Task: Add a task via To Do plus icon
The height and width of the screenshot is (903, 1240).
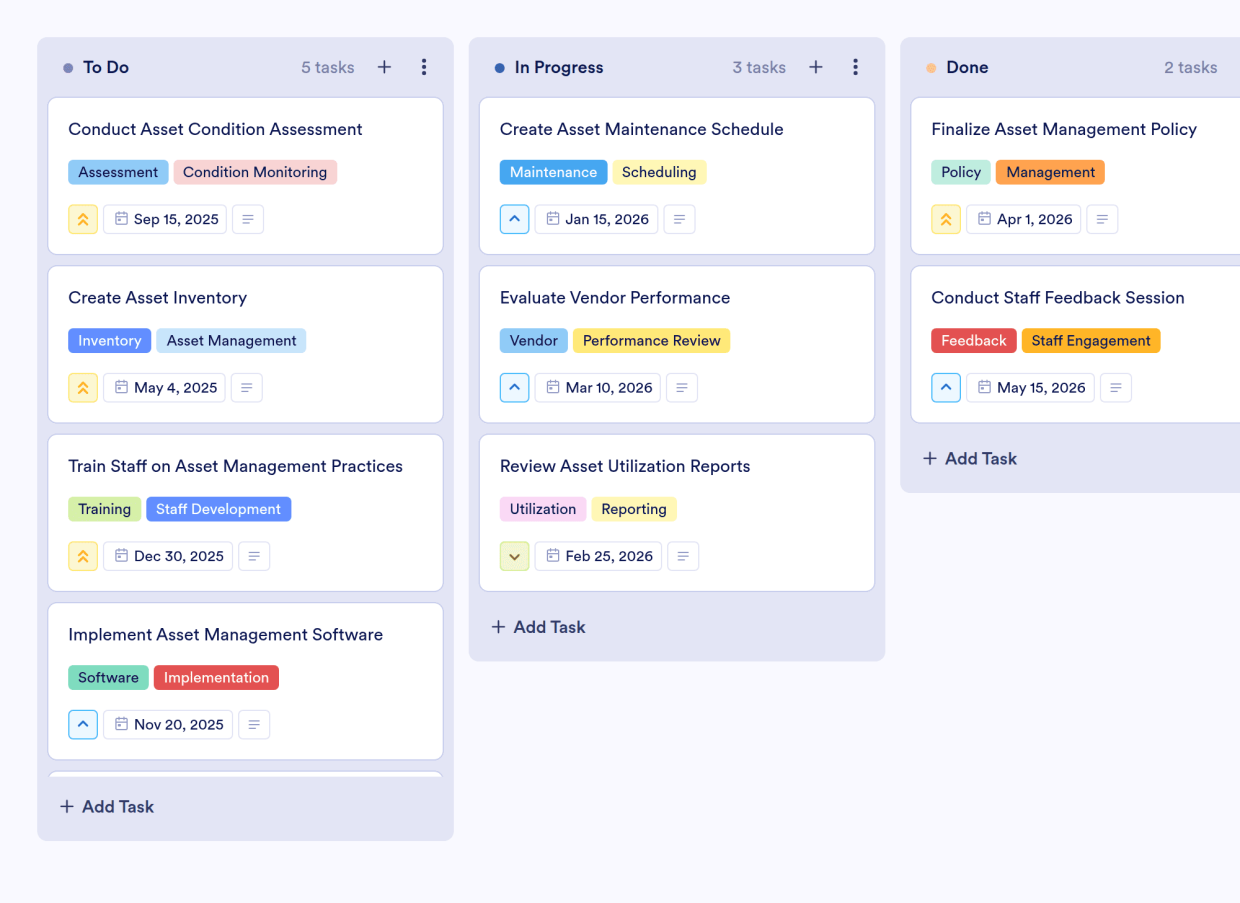Action: (x=384, y=67)
